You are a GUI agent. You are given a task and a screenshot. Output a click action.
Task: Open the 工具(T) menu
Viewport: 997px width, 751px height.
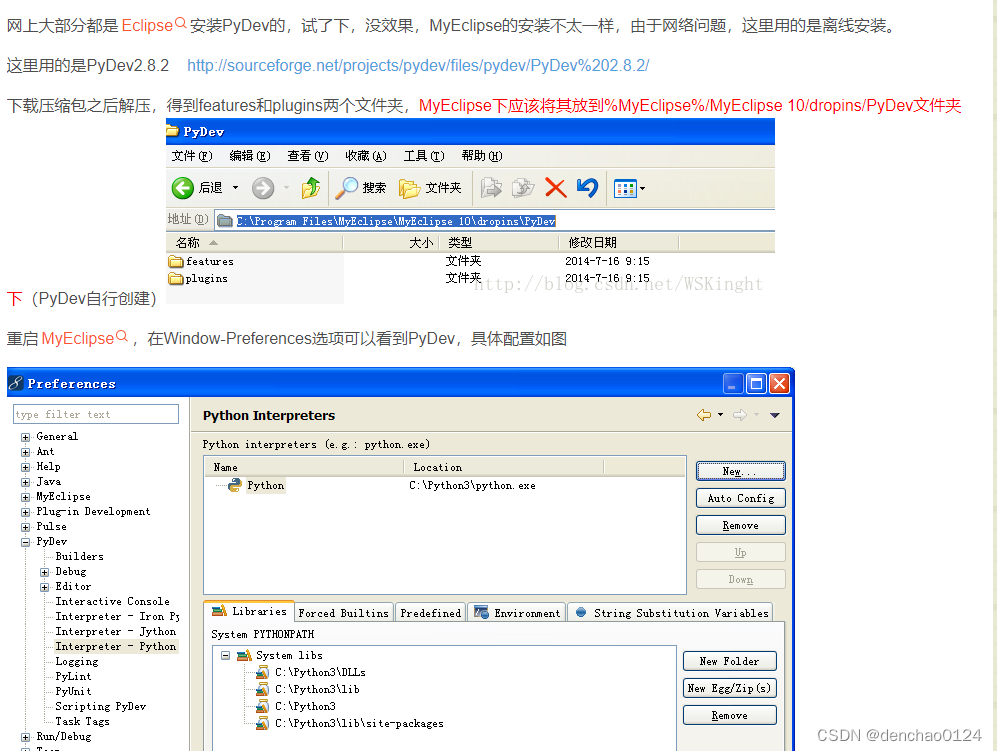tap(424, 156)
